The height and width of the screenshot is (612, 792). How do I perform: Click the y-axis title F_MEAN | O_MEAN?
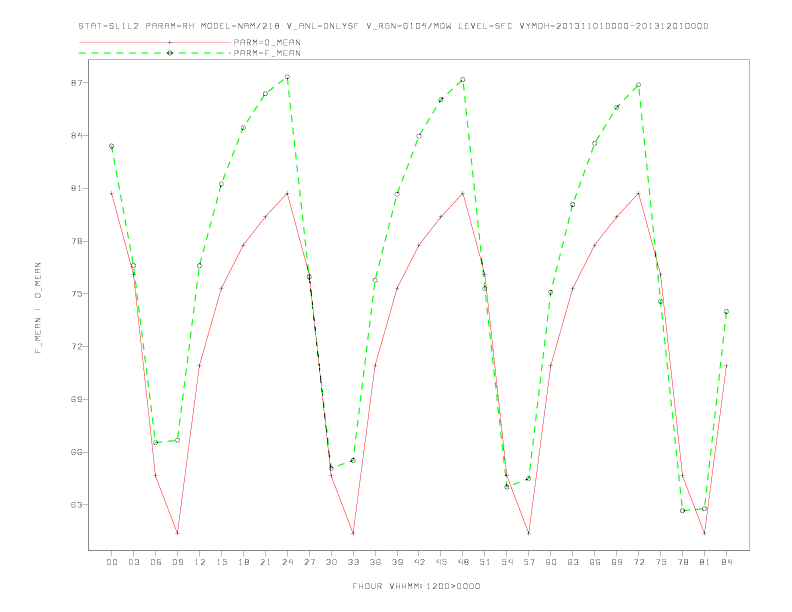pos(38,308)
